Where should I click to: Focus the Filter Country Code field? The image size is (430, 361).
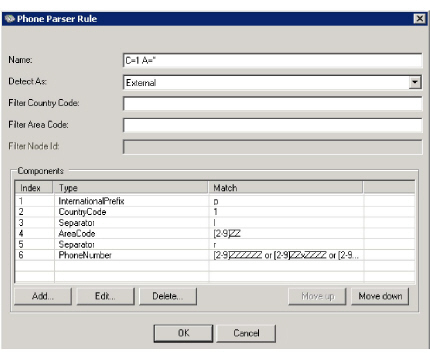click(272, 104)
